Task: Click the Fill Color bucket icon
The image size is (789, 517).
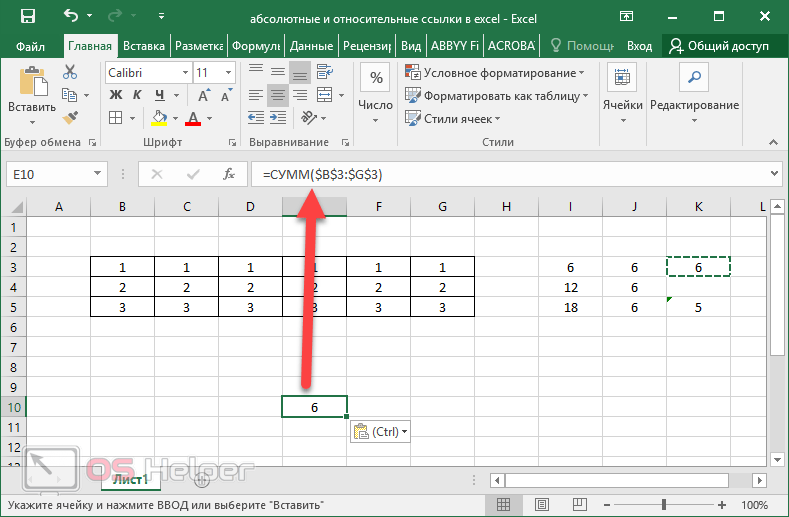Action: (x=159, y=118)
